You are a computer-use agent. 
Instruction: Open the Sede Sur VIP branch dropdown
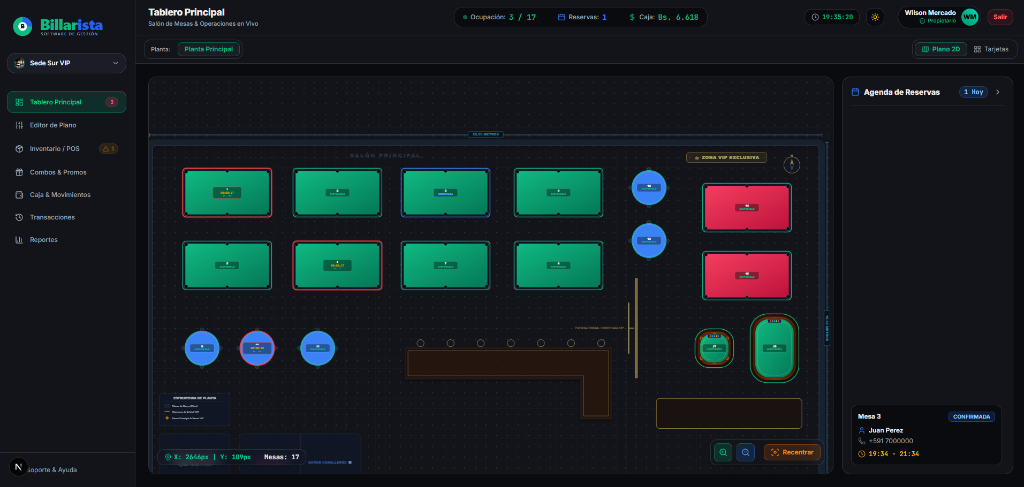point(67,63)
